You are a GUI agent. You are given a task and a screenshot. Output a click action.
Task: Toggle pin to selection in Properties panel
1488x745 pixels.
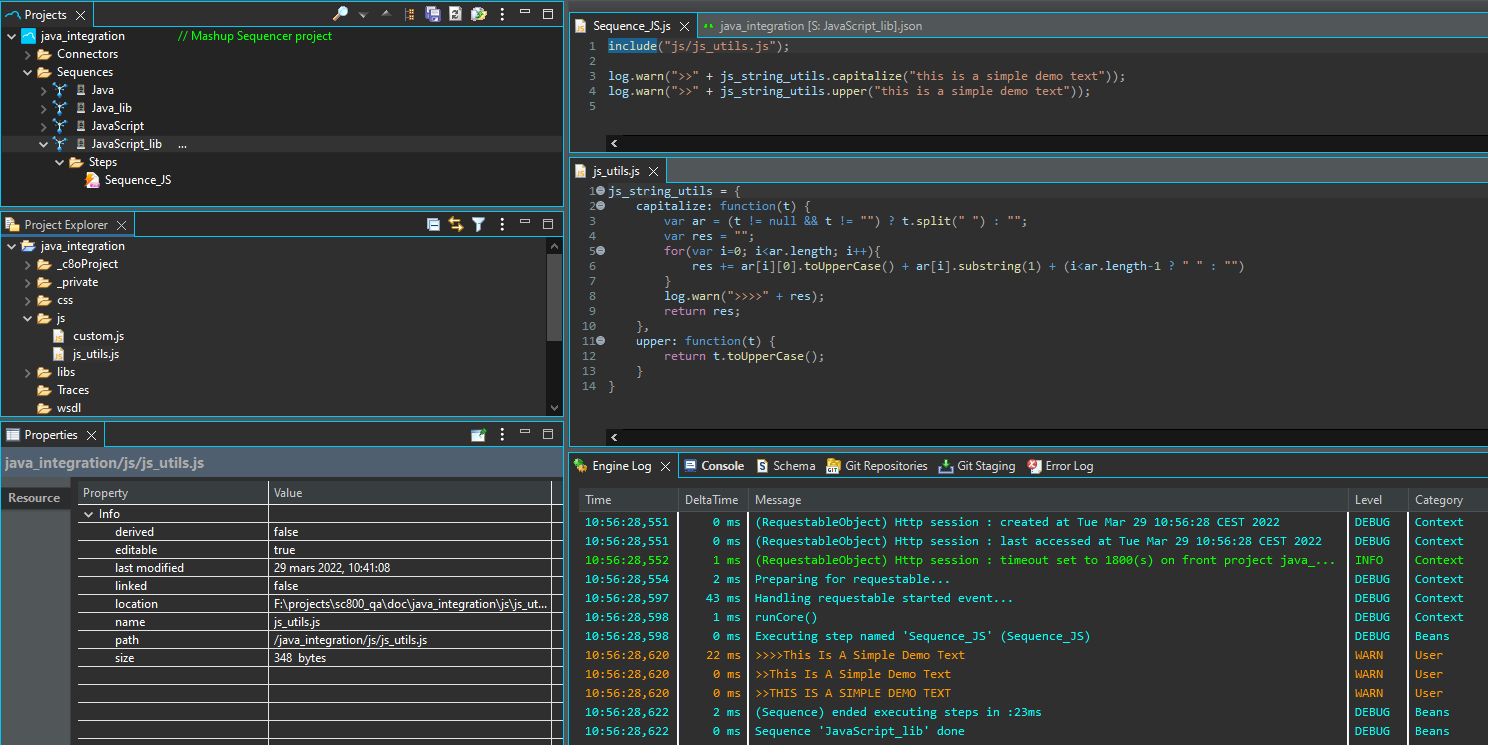pos(478,435)
